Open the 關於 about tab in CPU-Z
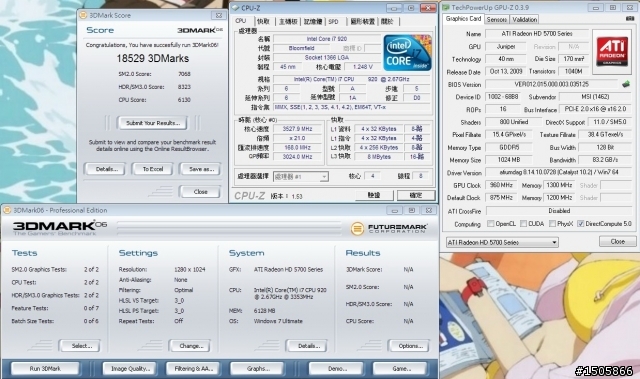 click(x=387, y=22)
